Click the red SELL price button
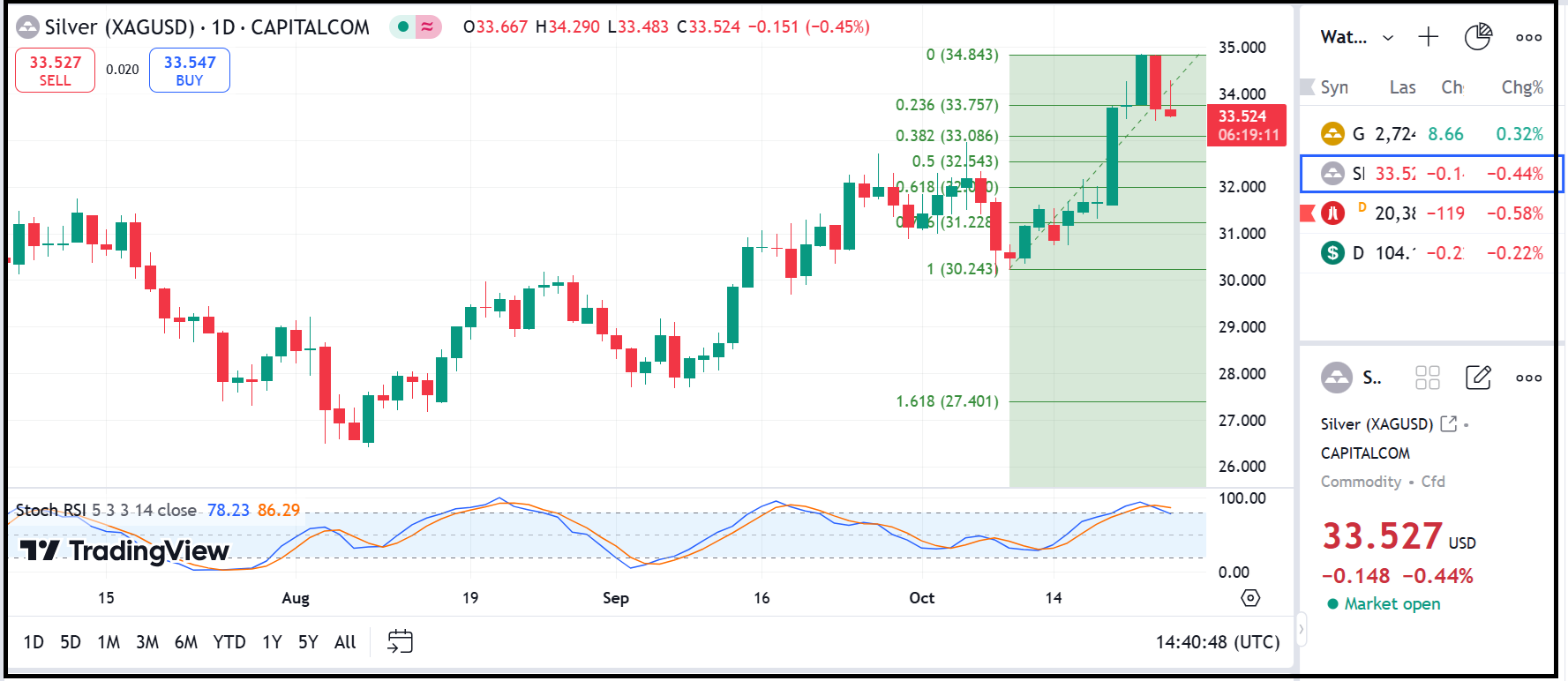 pos(55,71)
